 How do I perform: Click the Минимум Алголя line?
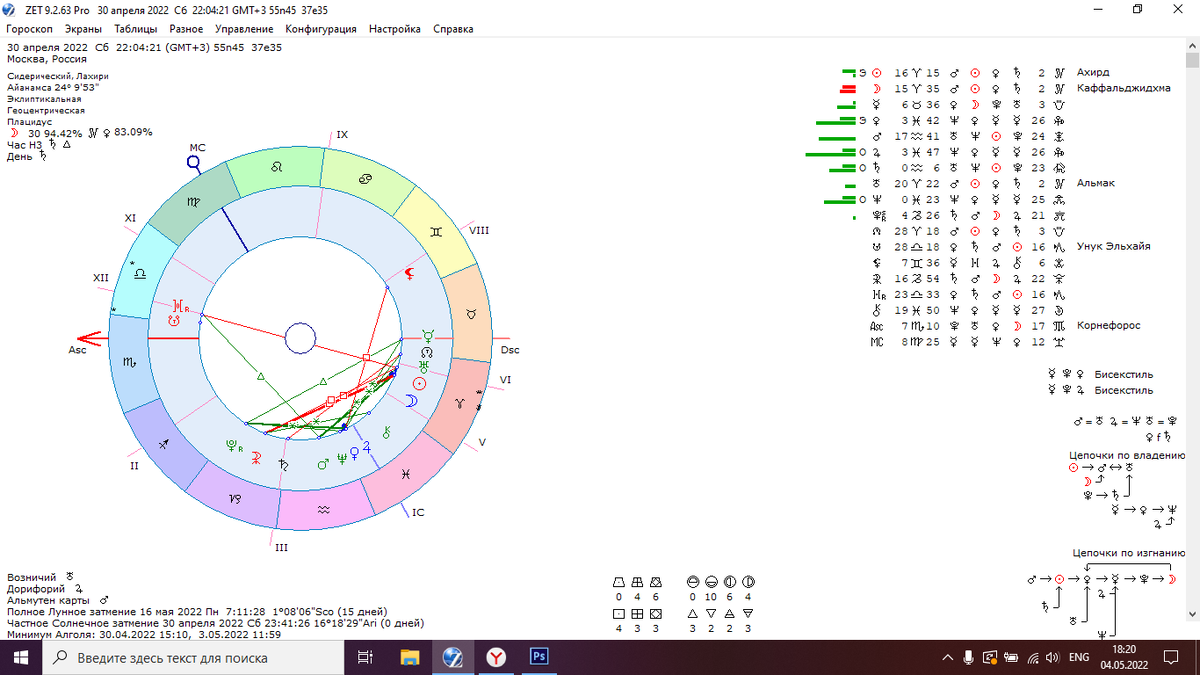click(x=143, y=634)
